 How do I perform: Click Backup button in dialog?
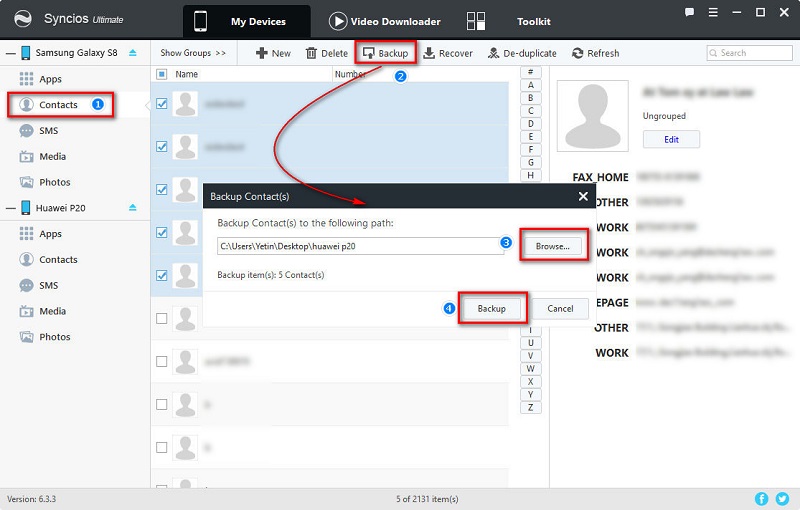pos(492,309)
